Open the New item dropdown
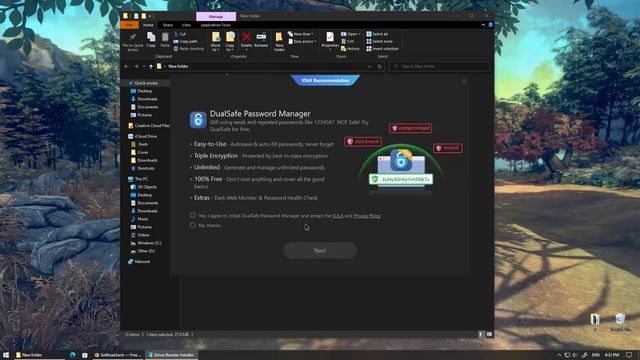 (x=301, y=34)
